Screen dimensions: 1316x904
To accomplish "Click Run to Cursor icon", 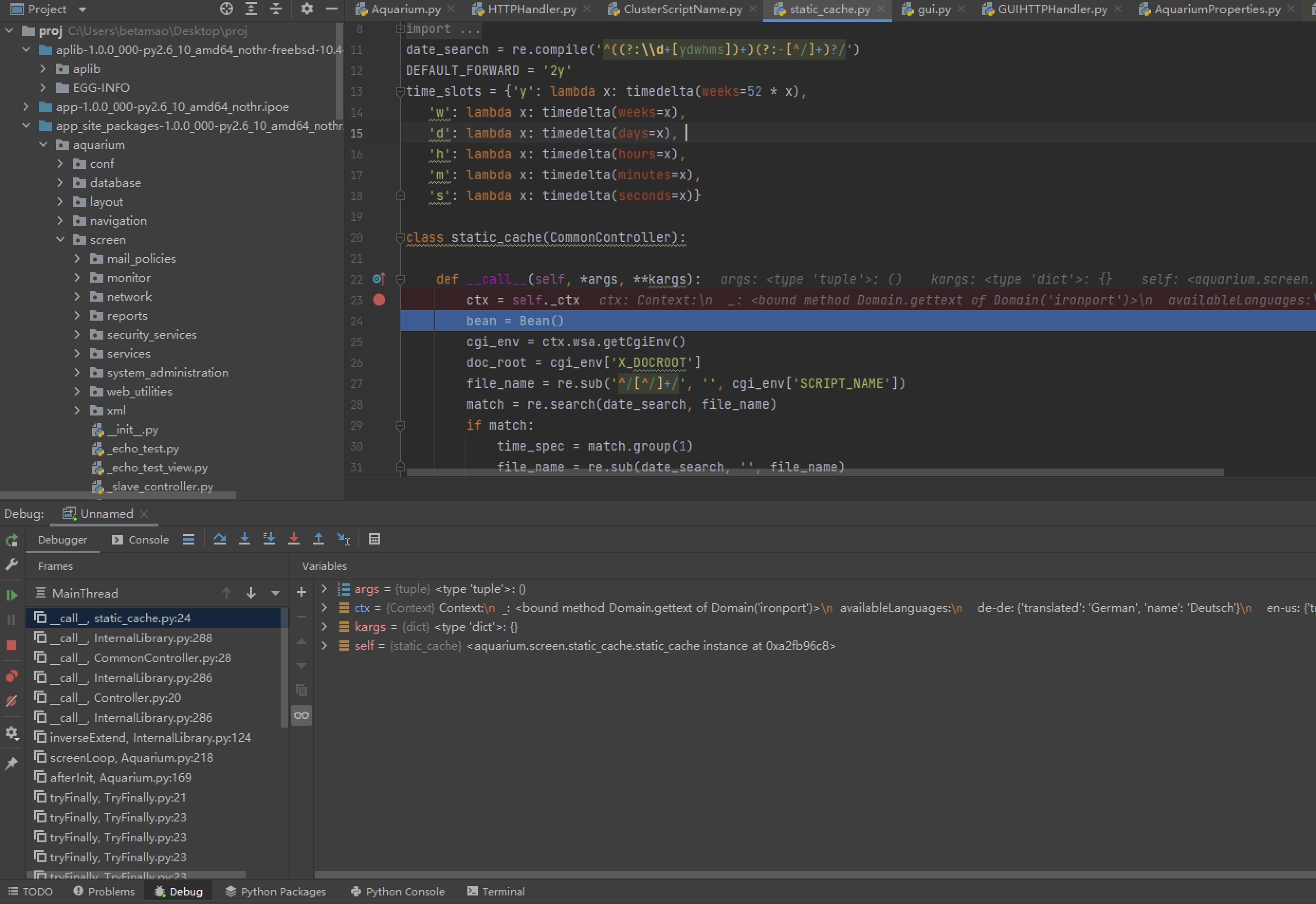I will tap(344, 539).
